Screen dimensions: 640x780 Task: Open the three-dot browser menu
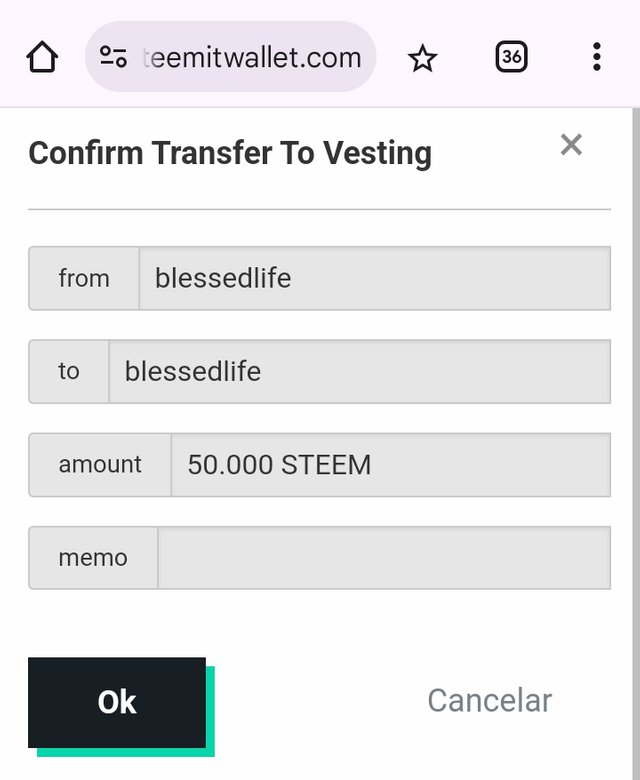coord(596,57)
